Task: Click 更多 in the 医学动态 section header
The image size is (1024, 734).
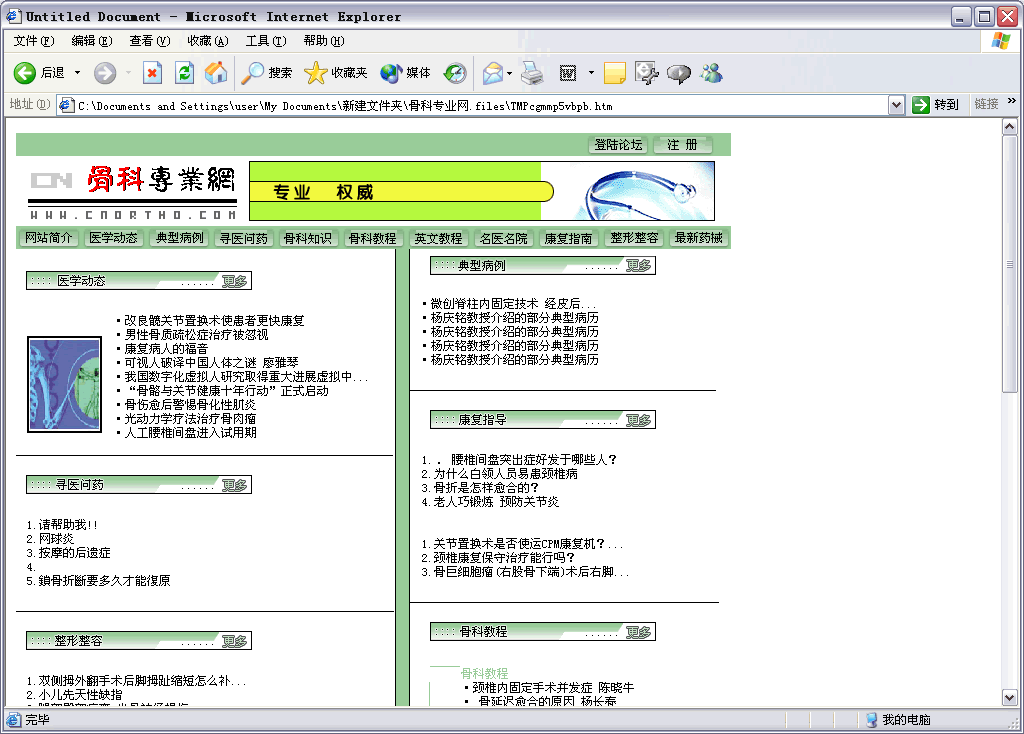Action: pyautogui.click(x=234, y=281)
